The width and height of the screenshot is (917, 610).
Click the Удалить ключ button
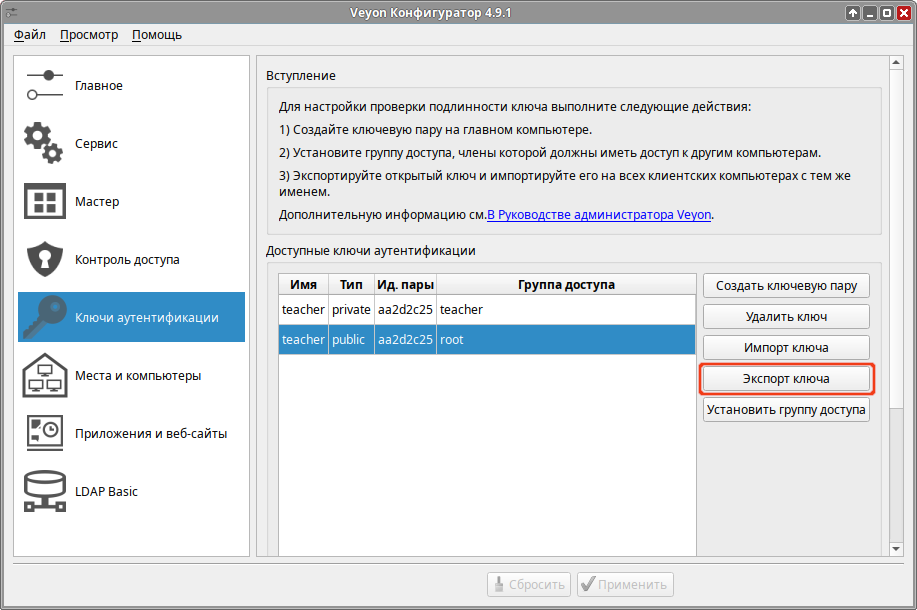(x=786, y=316)
